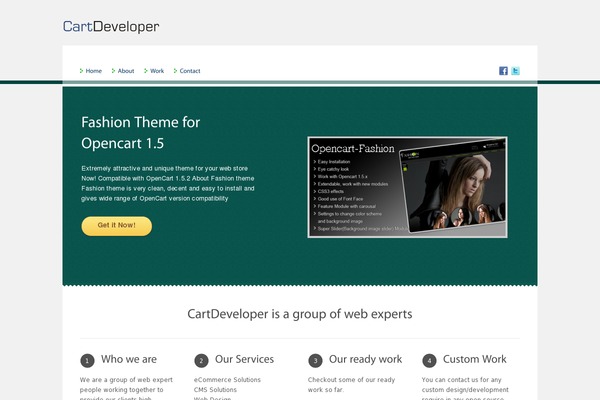Click the text 'We are a group of web expert'

126,380
